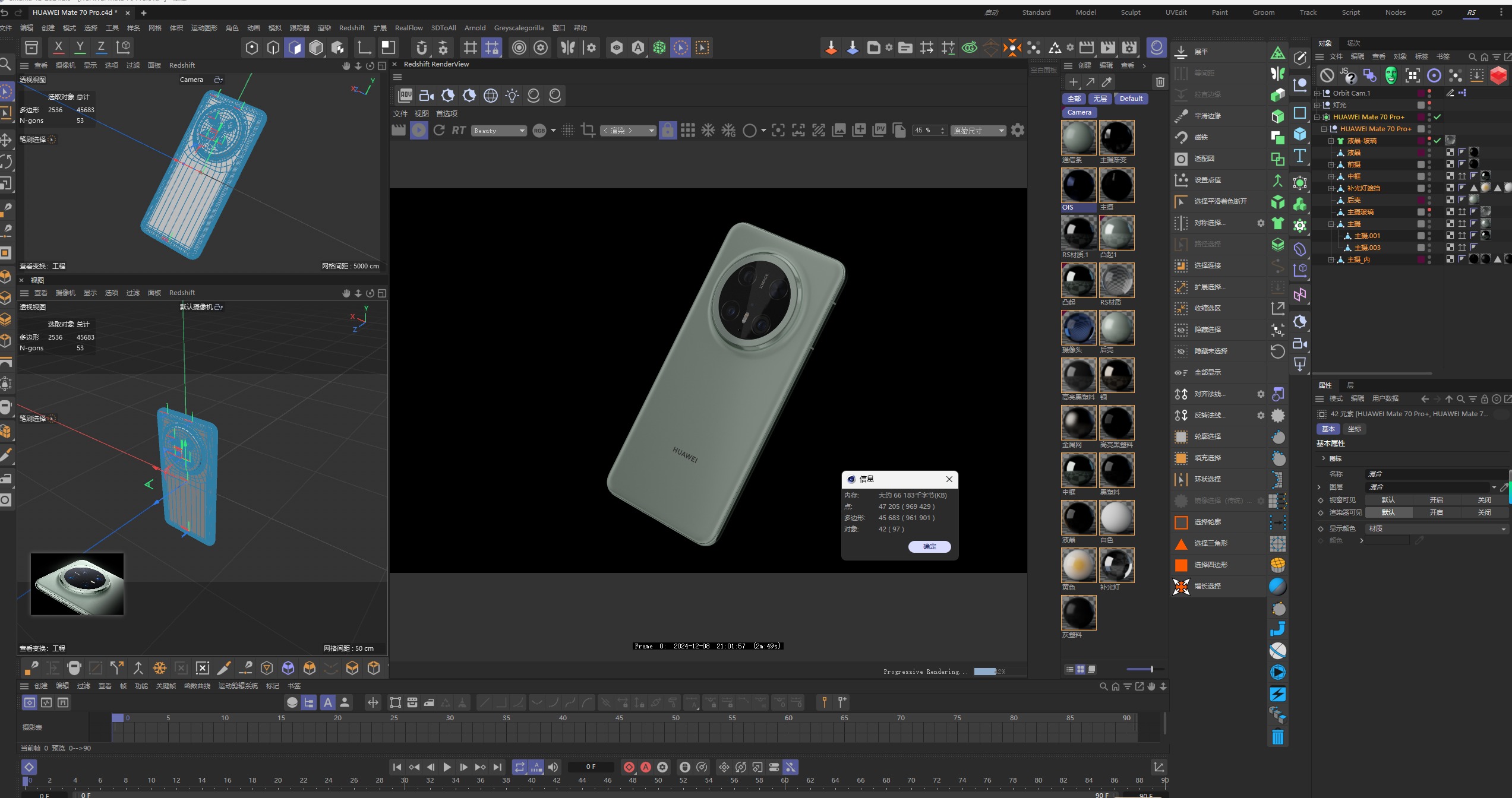
Task: Expand the 图标 section in attributes
Action: click(x=1324, y=458)
